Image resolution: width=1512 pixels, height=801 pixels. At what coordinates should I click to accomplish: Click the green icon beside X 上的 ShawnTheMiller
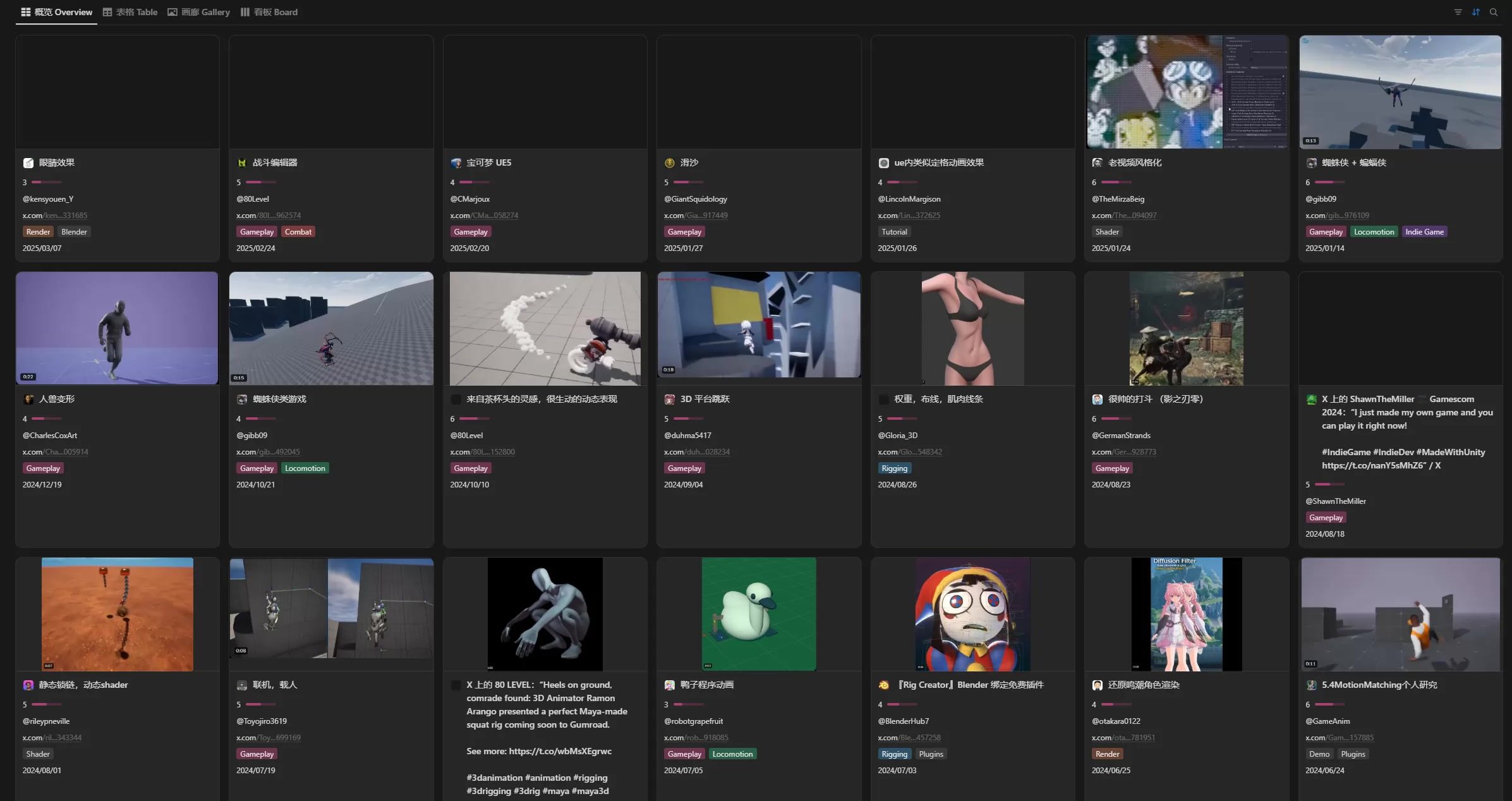coord(1311,400)
